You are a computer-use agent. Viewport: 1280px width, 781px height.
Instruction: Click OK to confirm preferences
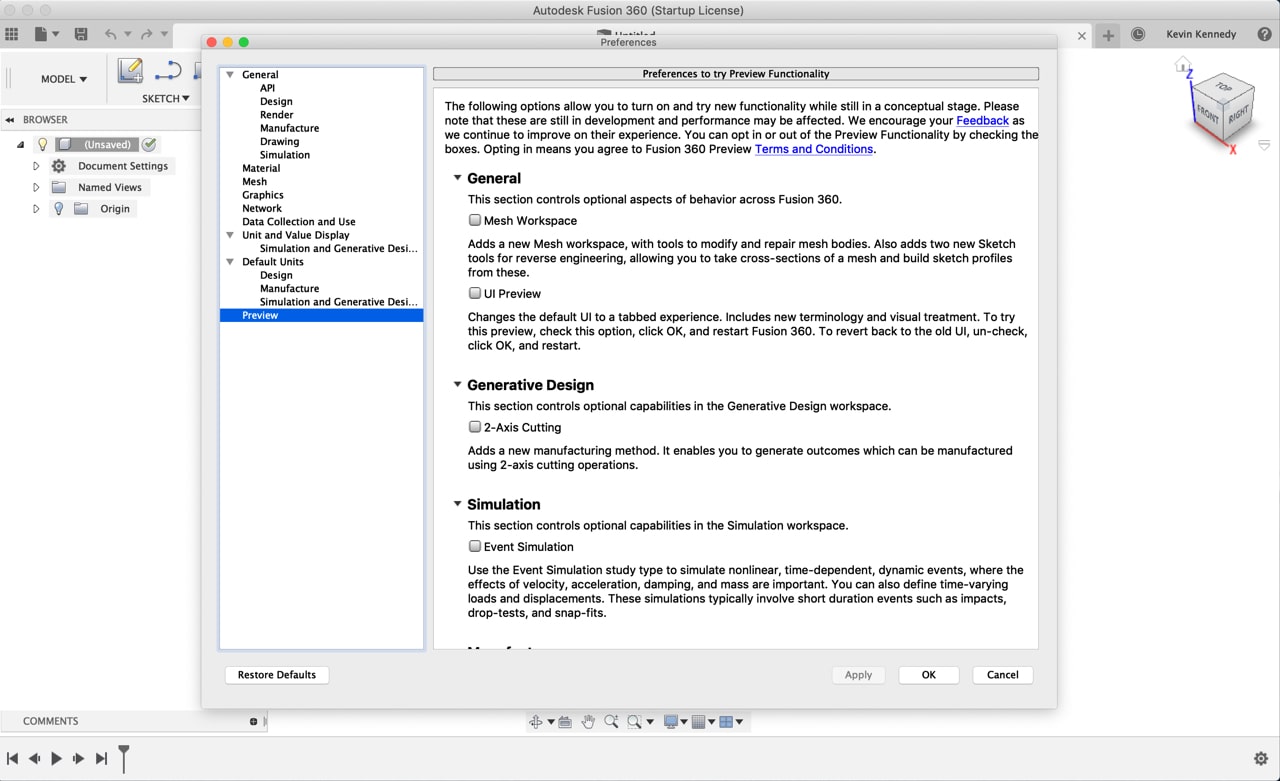tap(929, 675)
